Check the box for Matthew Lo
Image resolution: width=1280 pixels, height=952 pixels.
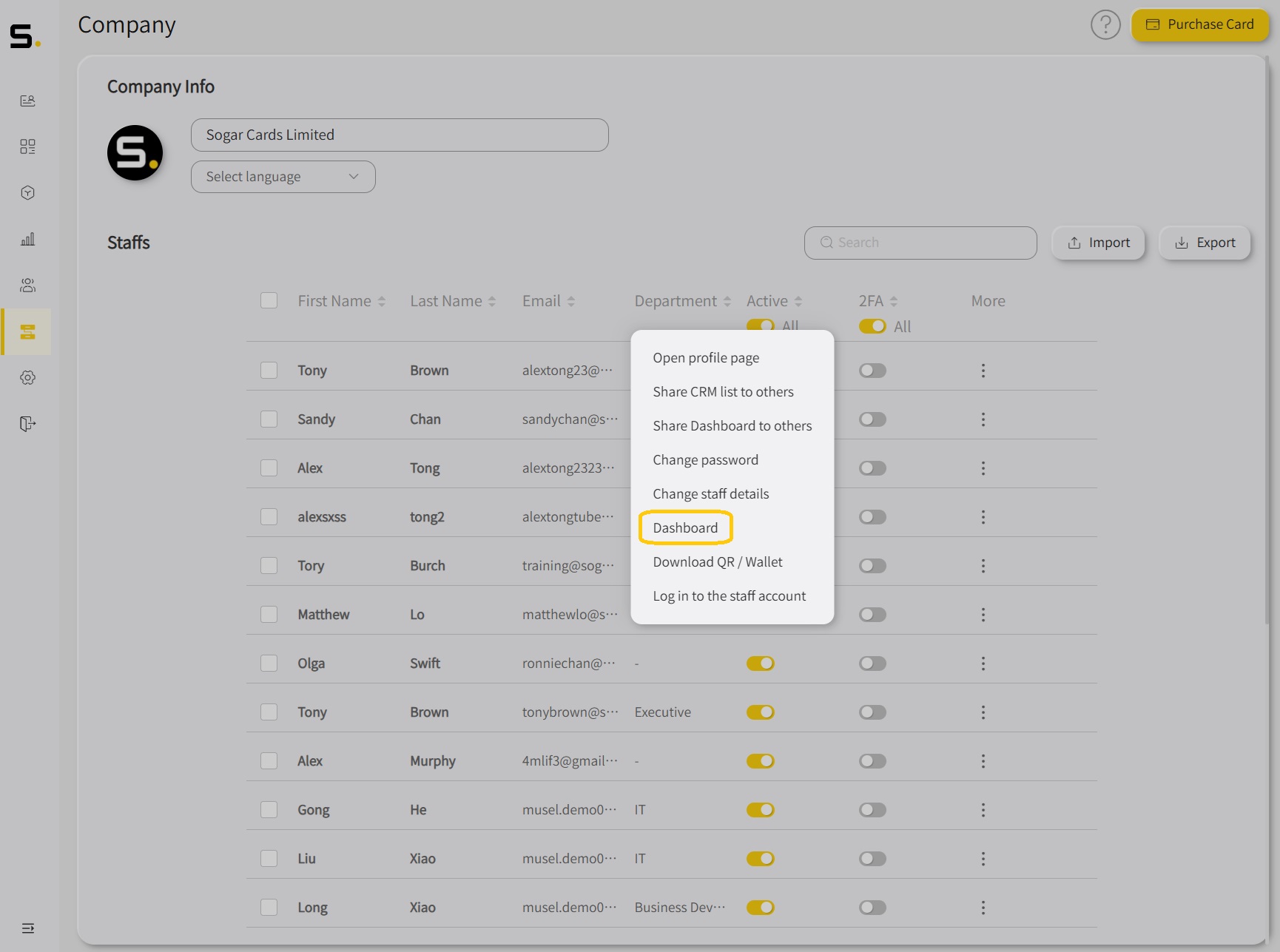[x=269, y=615]
